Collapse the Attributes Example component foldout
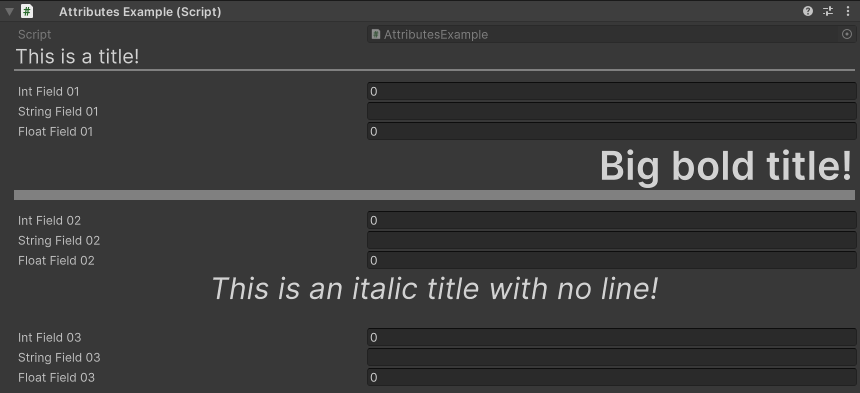860x393 pixels. coord(9,12)
